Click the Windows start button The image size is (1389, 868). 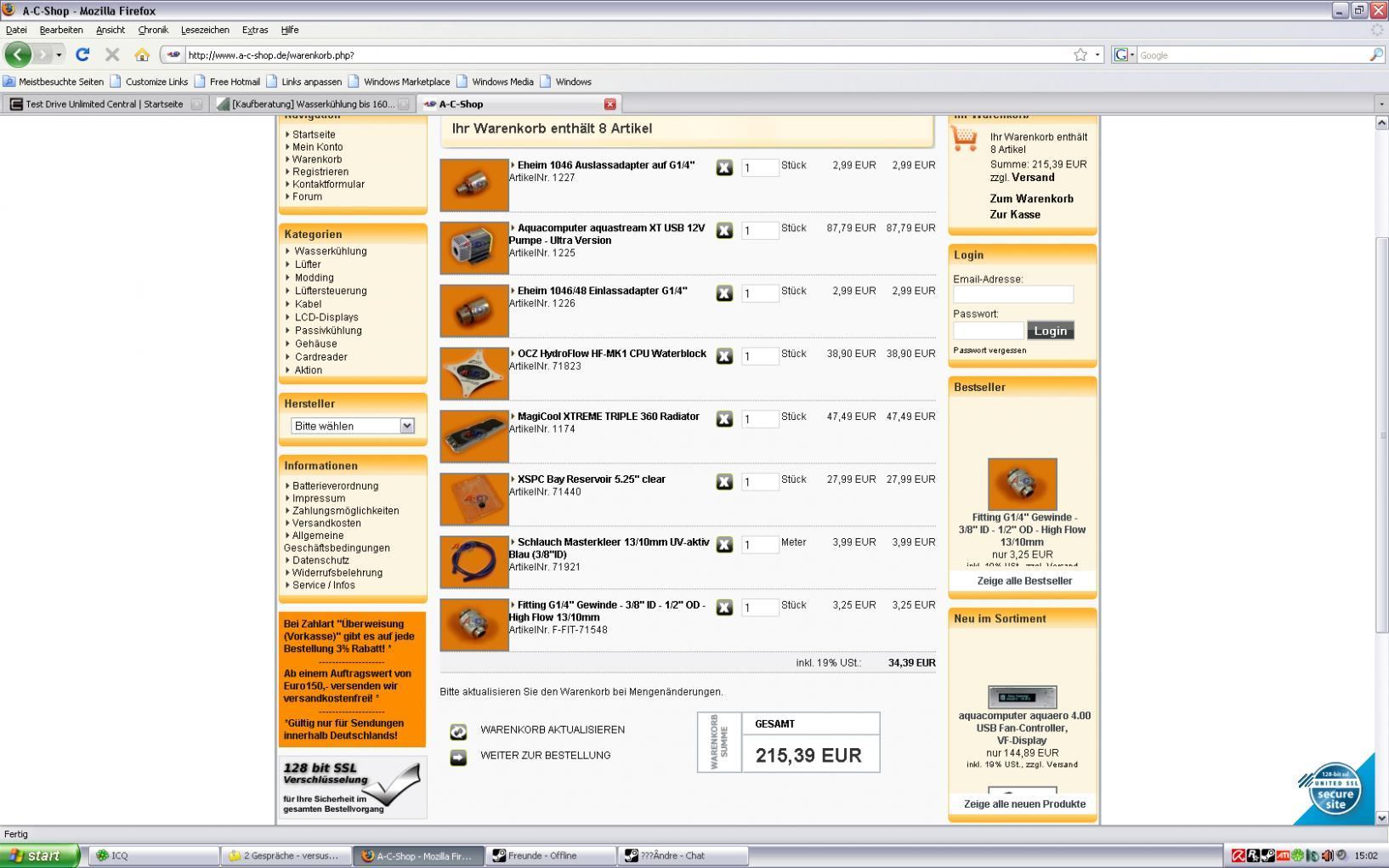[x=40, y=856]
